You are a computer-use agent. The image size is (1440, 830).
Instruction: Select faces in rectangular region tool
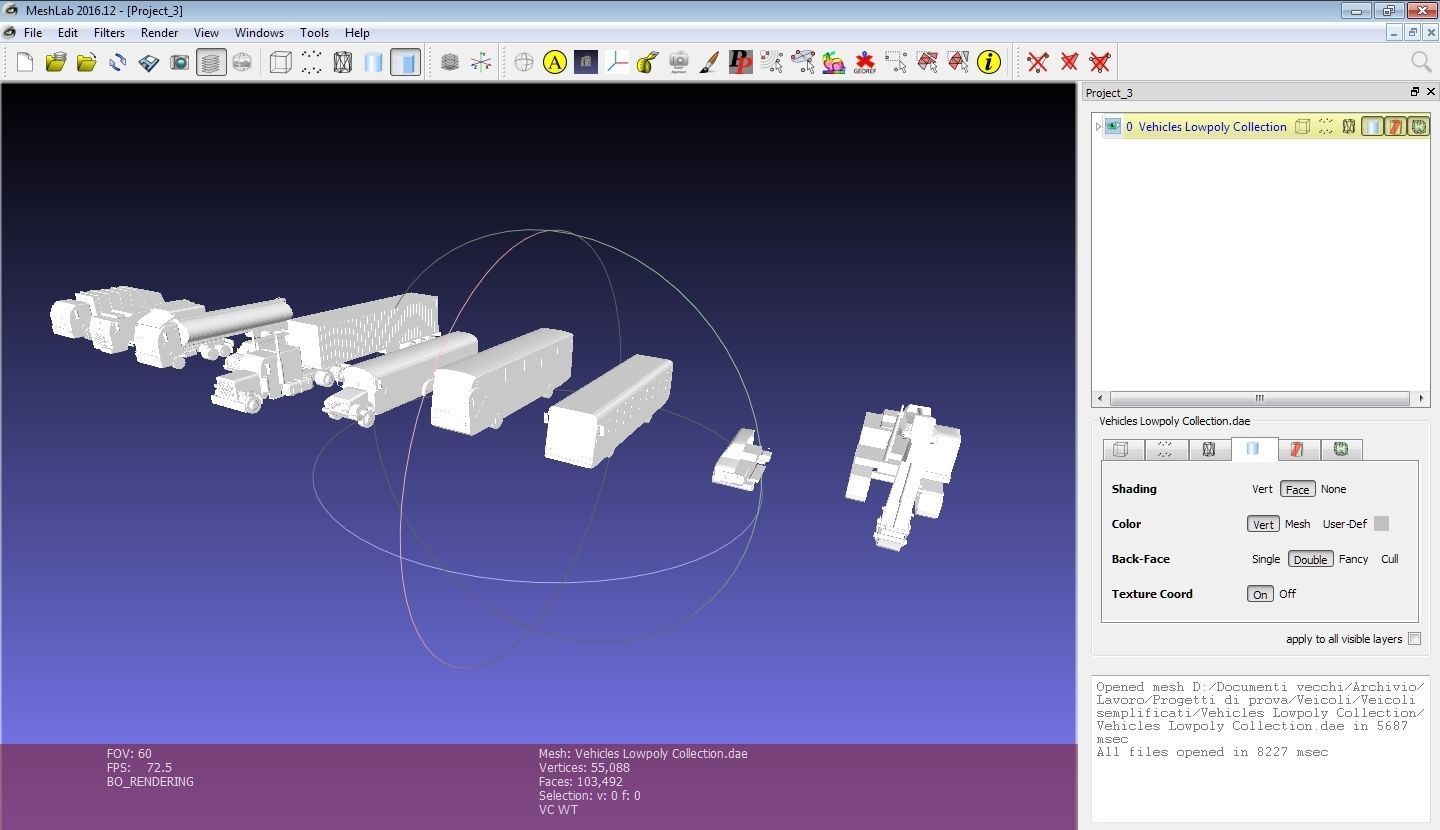coord(927,62)
